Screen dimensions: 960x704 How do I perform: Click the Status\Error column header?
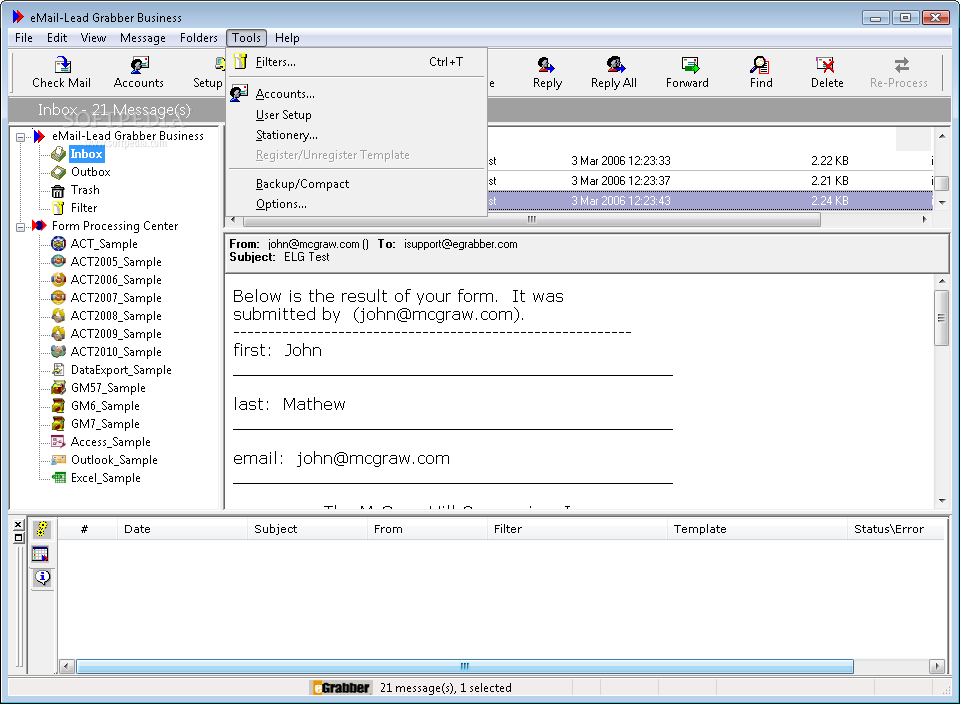(x=896, y=529)
